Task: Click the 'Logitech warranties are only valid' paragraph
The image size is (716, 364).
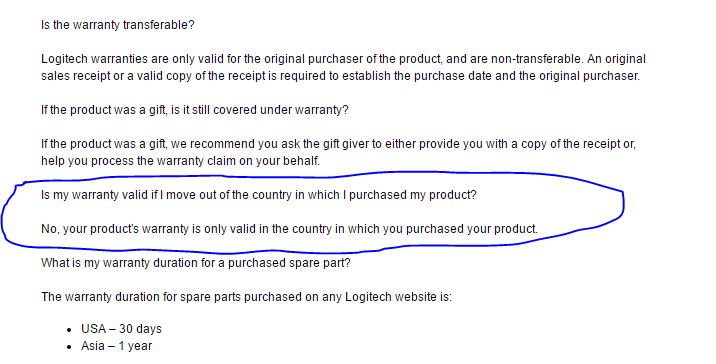Action: pyautogui.click(x=343, y=67)
